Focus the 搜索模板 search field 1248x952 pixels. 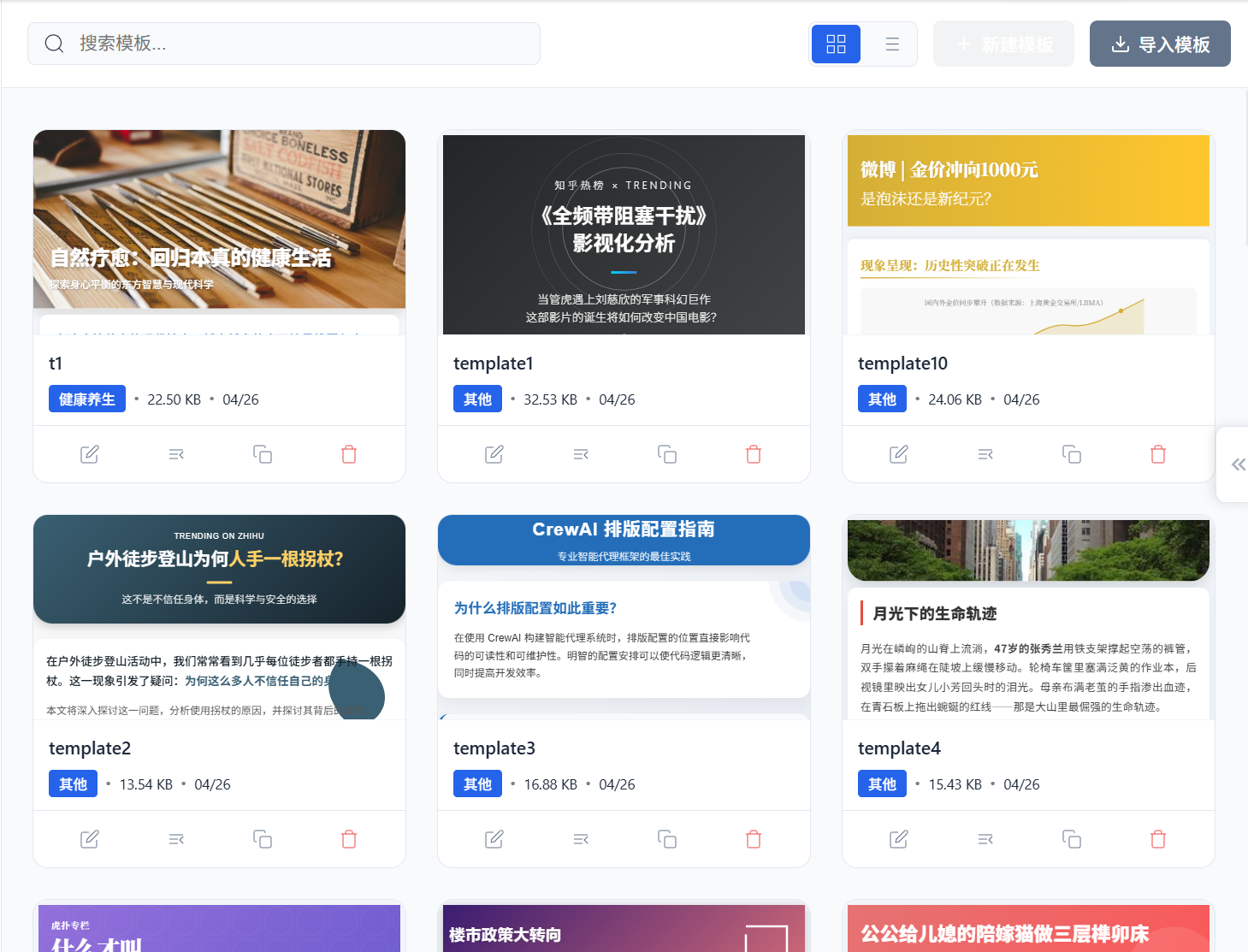pyautogui.click(x=284, y=44)
